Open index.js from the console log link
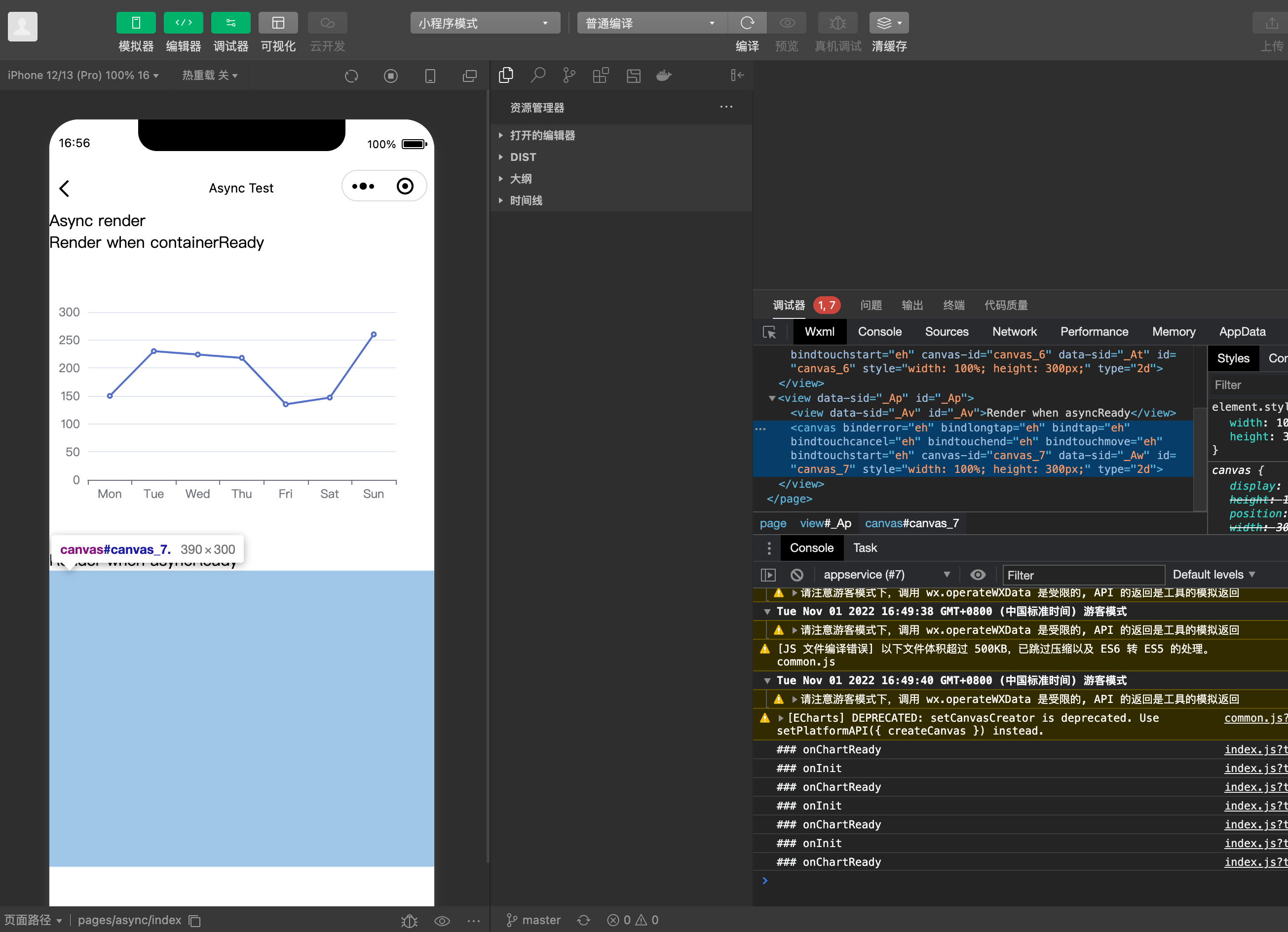Image resolution: width=1288 pixels, height=932 pixels. [x=1254, y=749]
